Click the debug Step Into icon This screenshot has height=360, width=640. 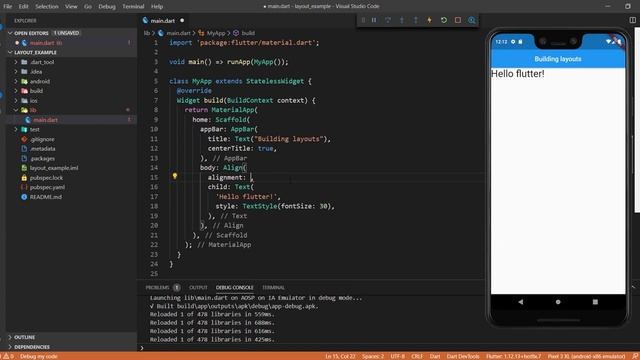[402, 20]
